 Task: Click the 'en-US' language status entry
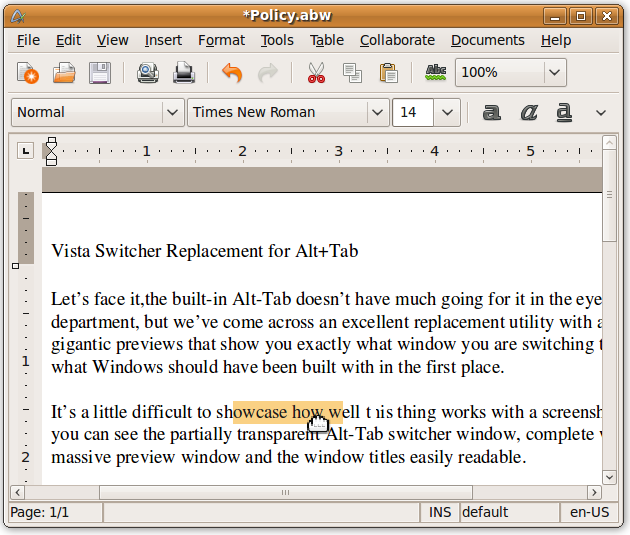(x=589, y=512)
